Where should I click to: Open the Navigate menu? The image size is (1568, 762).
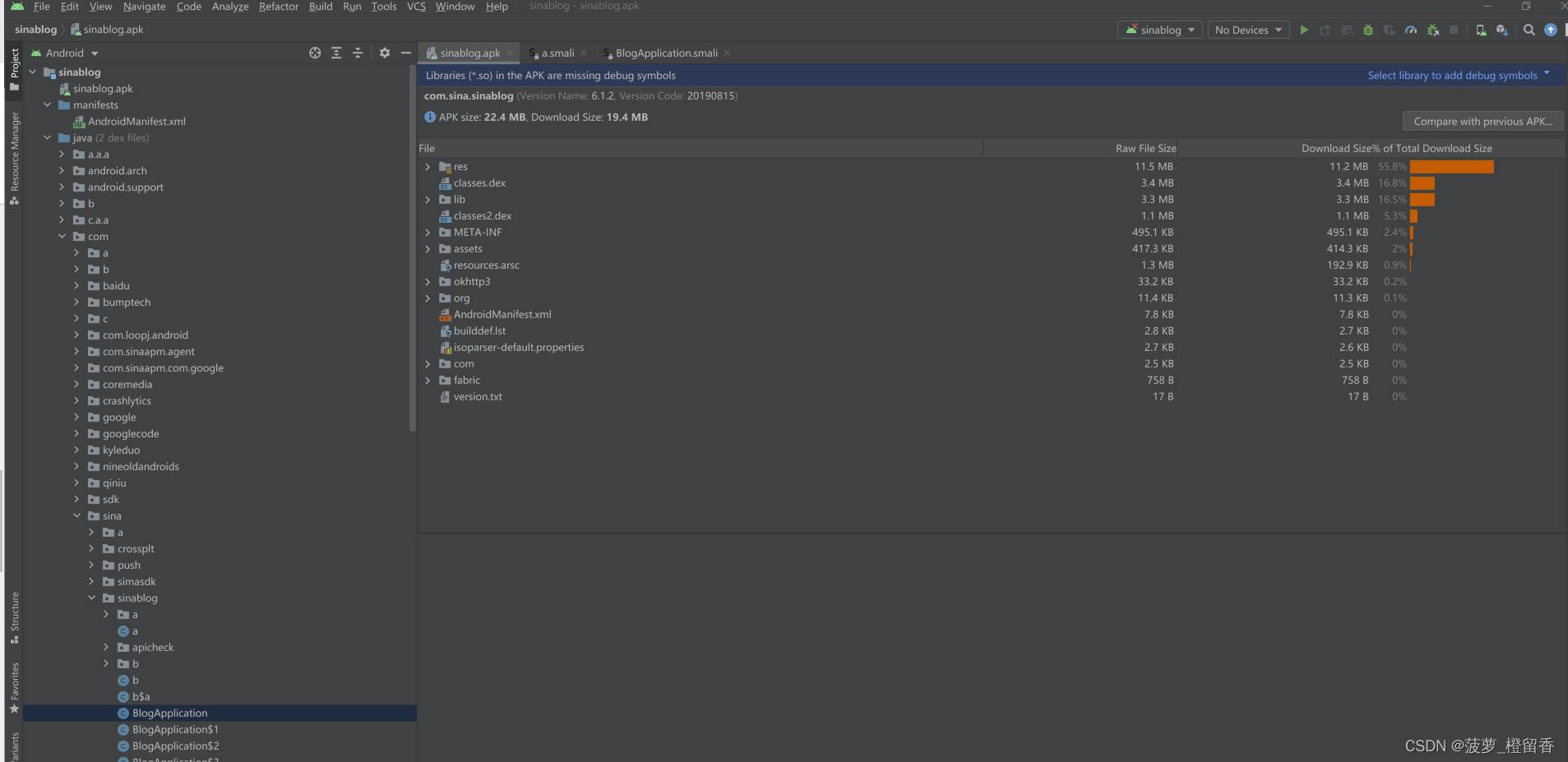pyautogui.click(x=144, y=7)
